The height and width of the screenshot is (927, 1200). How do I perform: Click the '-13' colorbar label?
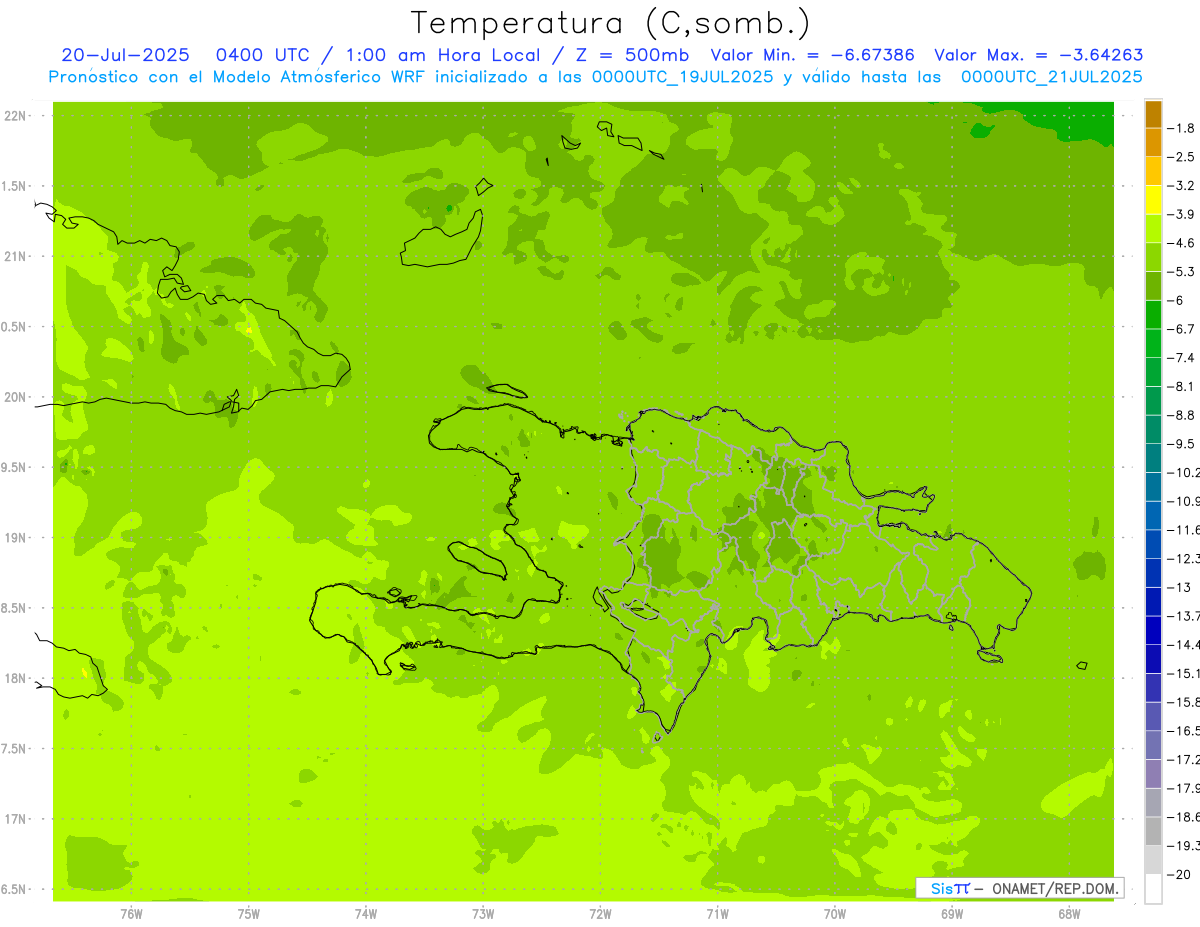[1178, 588]
